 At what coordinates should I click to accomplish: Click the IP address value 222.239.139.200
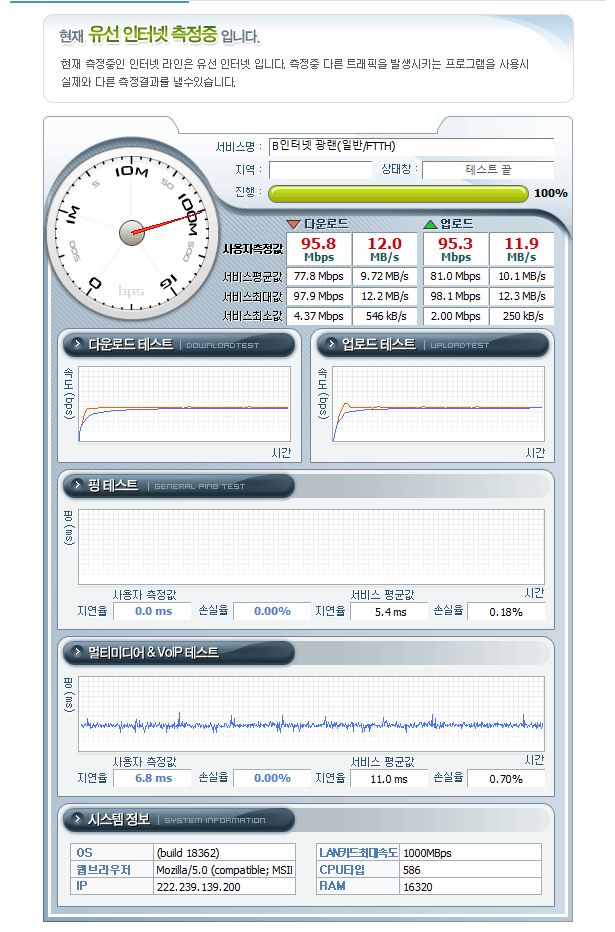tap(198, 886)
